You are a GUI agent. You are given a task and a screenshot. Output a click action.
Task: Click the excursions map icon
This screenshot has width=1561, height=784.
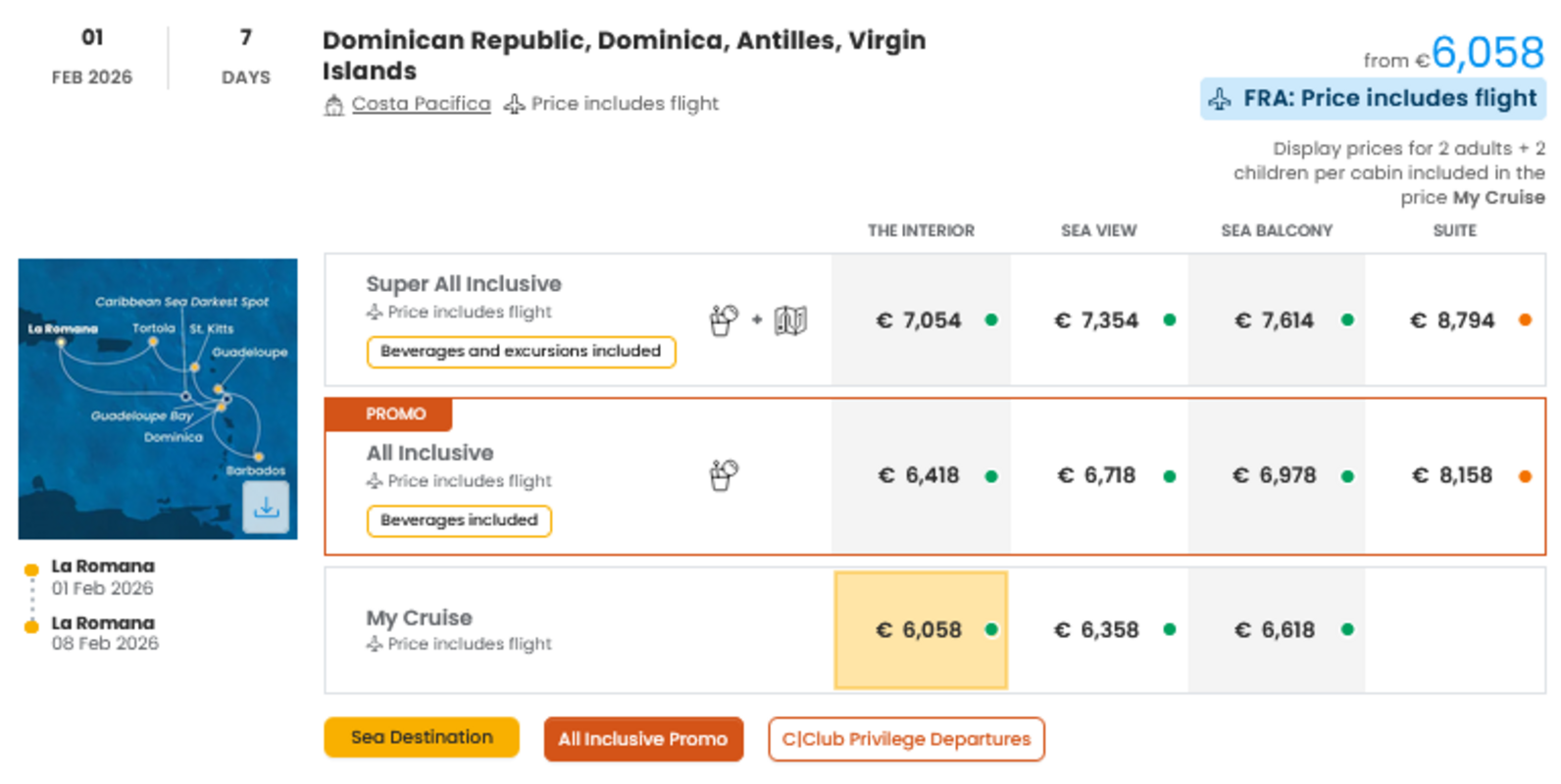click(790, 319)
